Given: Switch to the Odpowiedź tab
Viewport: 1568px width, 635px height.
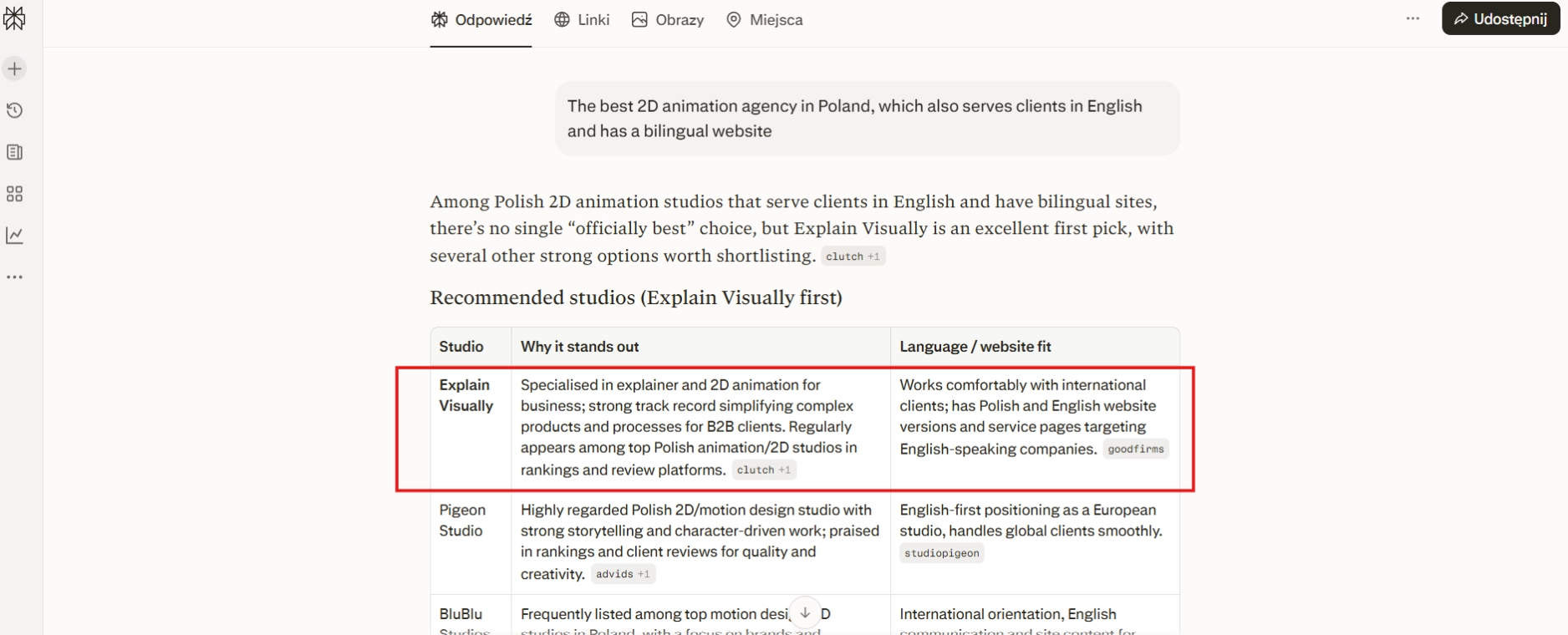Looking at the screenshot, I should [x=481, y=20].
